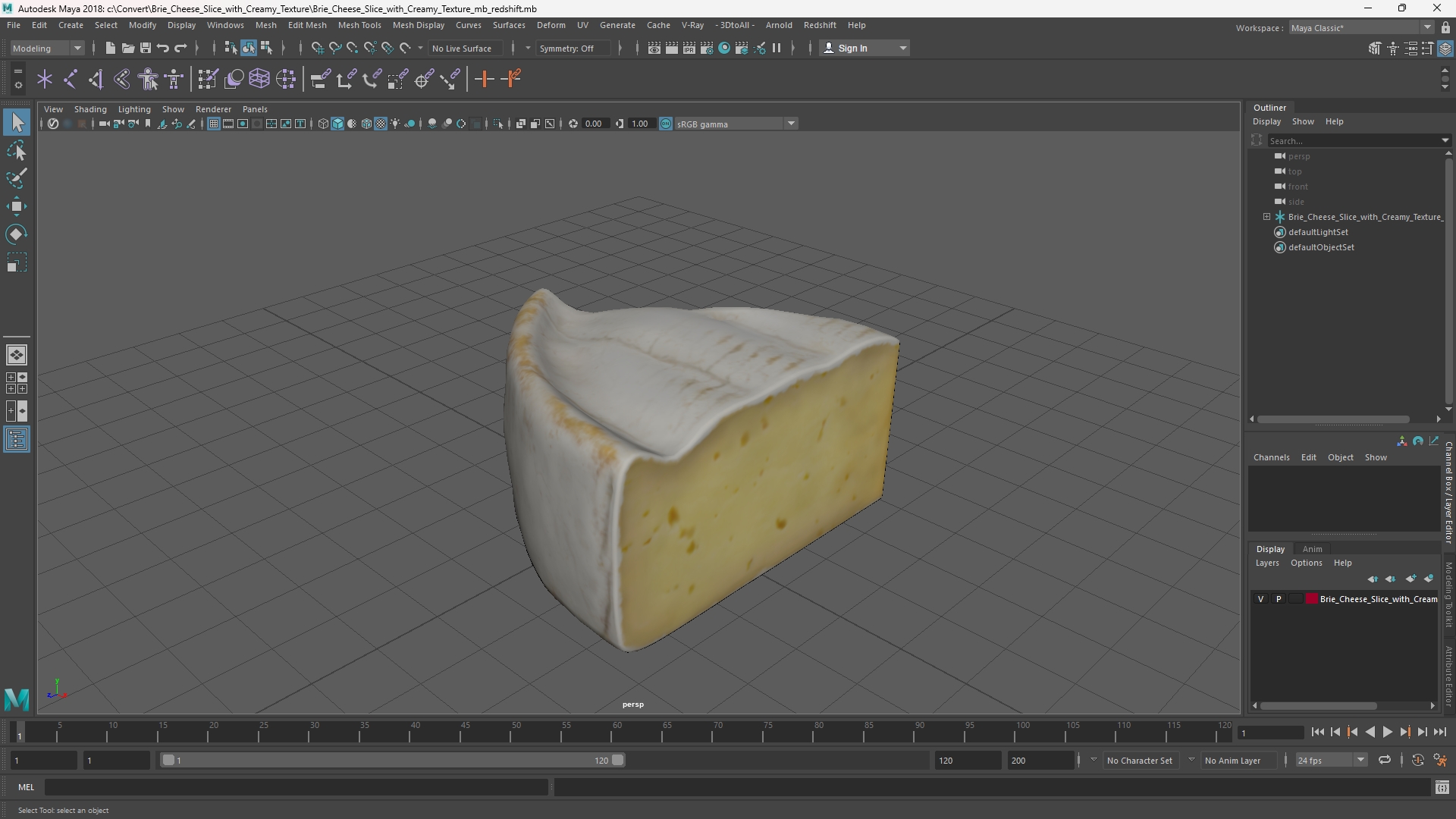
Task: Activate the Scale tool
Action: [x=17, y=262]
